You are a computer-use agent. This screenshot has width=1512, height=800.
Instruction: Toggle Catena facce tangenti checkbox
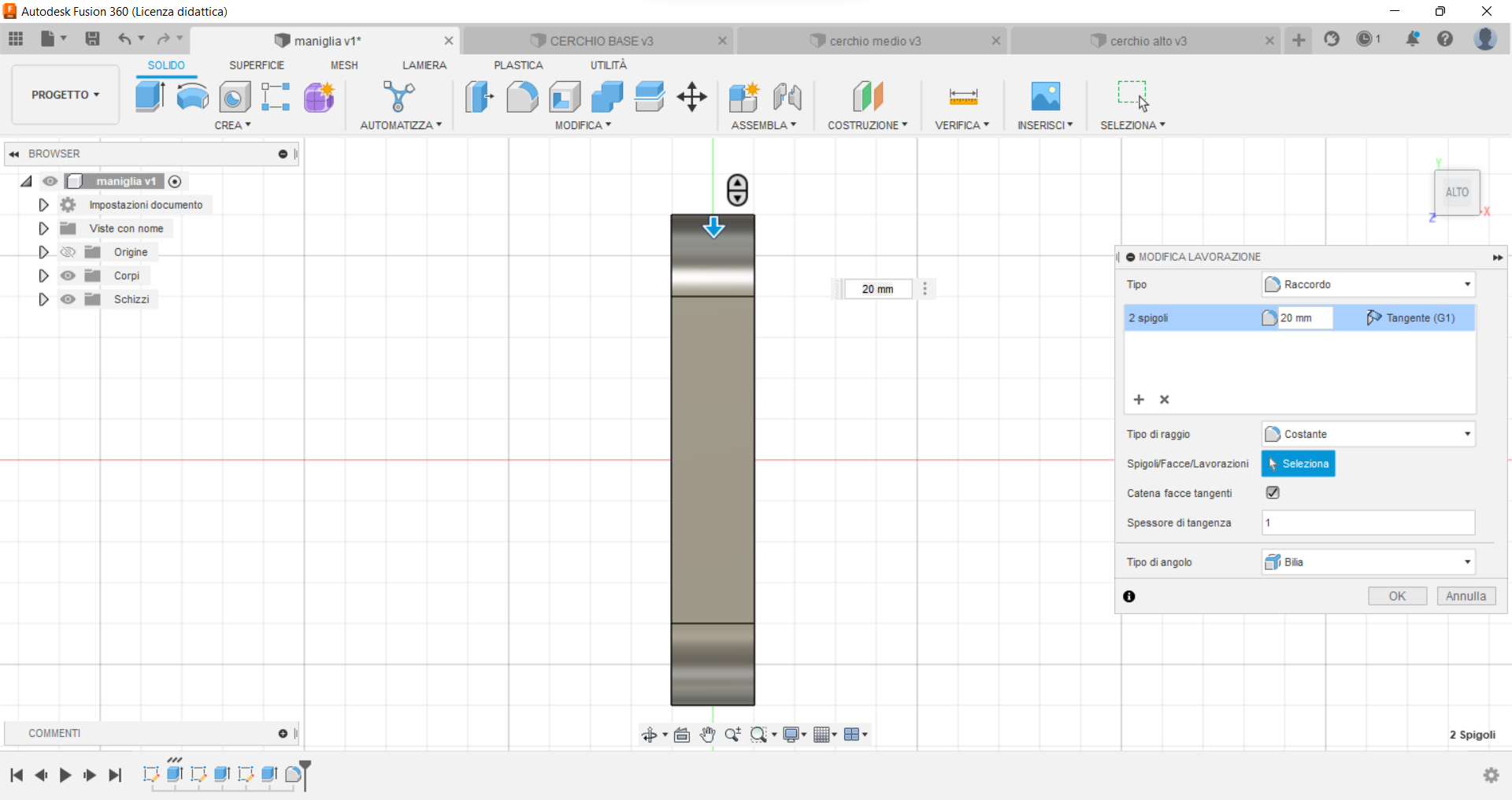(x=1273, y=493)
